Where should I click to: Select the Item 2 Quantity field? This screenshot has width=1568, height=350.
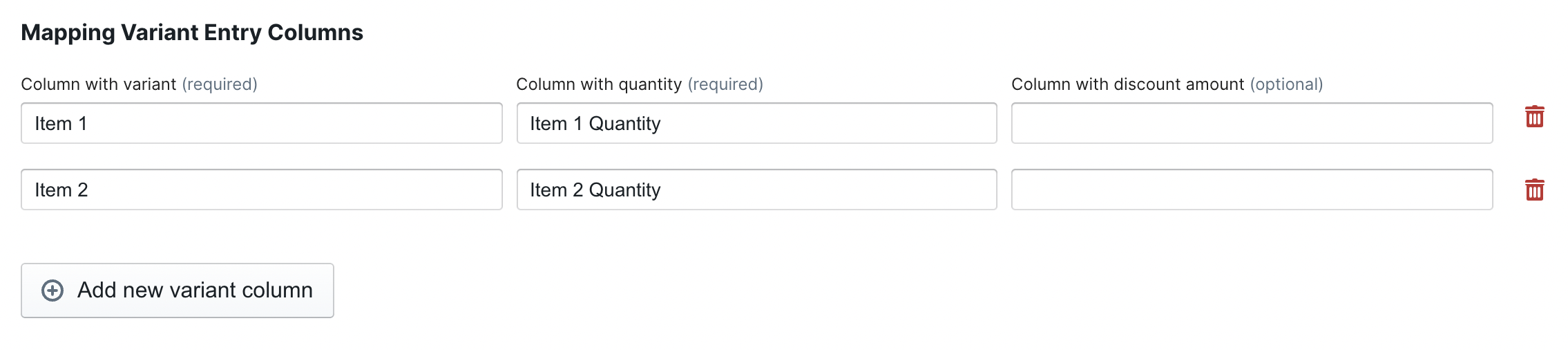pyautogui.click(x=756, y=190)
